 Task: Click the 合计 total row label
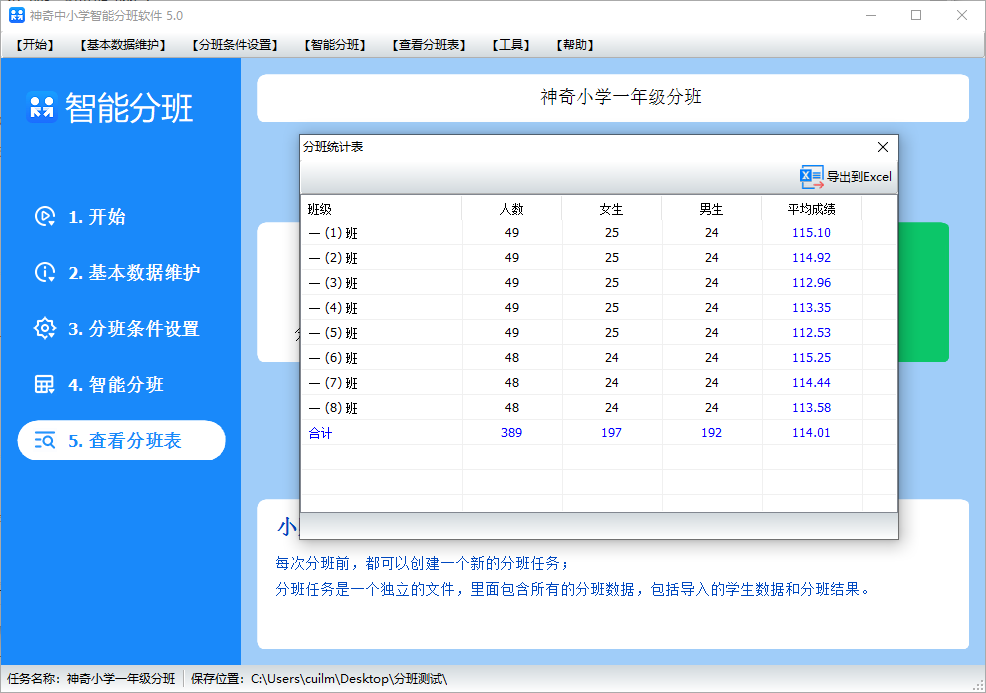pos(320,433)
